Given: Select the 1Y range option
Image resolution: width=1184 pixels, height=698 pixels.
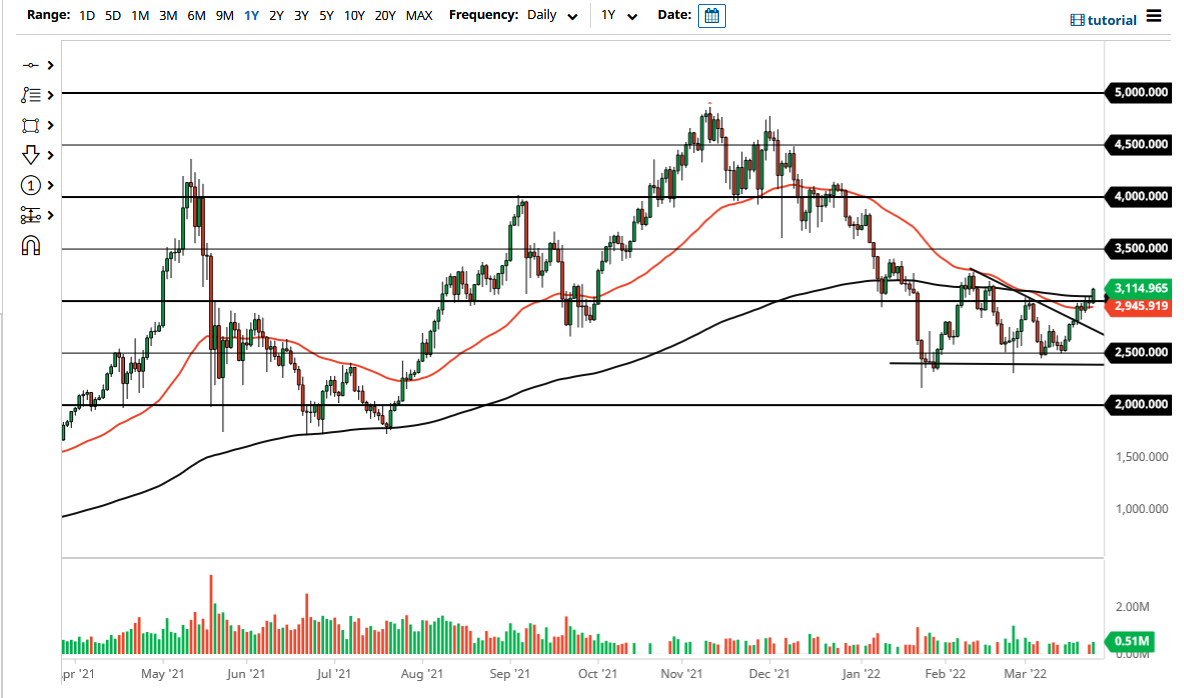Looking at the screenshot, I should 252,16.
